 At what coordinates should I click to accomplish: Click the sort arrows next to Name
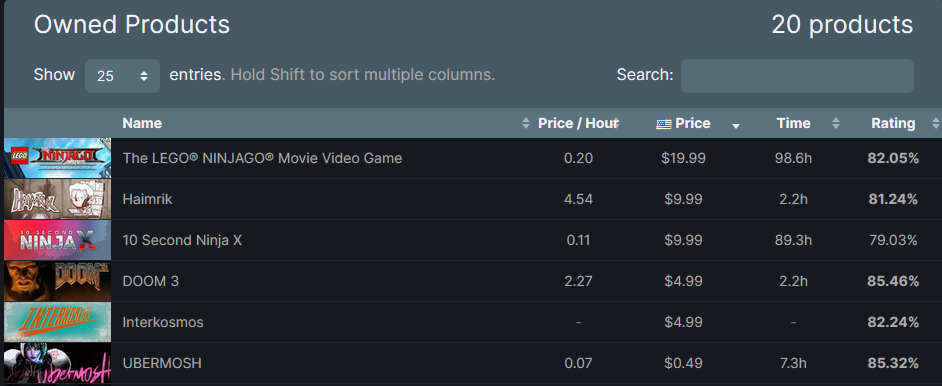click(526, 123)
